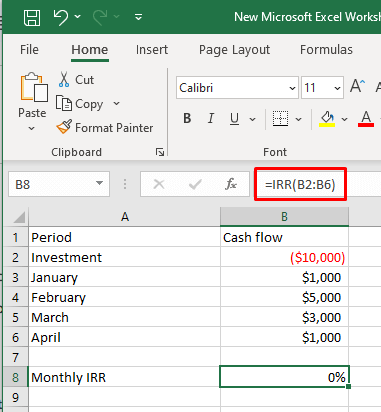Open the Clipboard pane launcher icon
The width and height of the screenshot is (381, 412).
160,152
